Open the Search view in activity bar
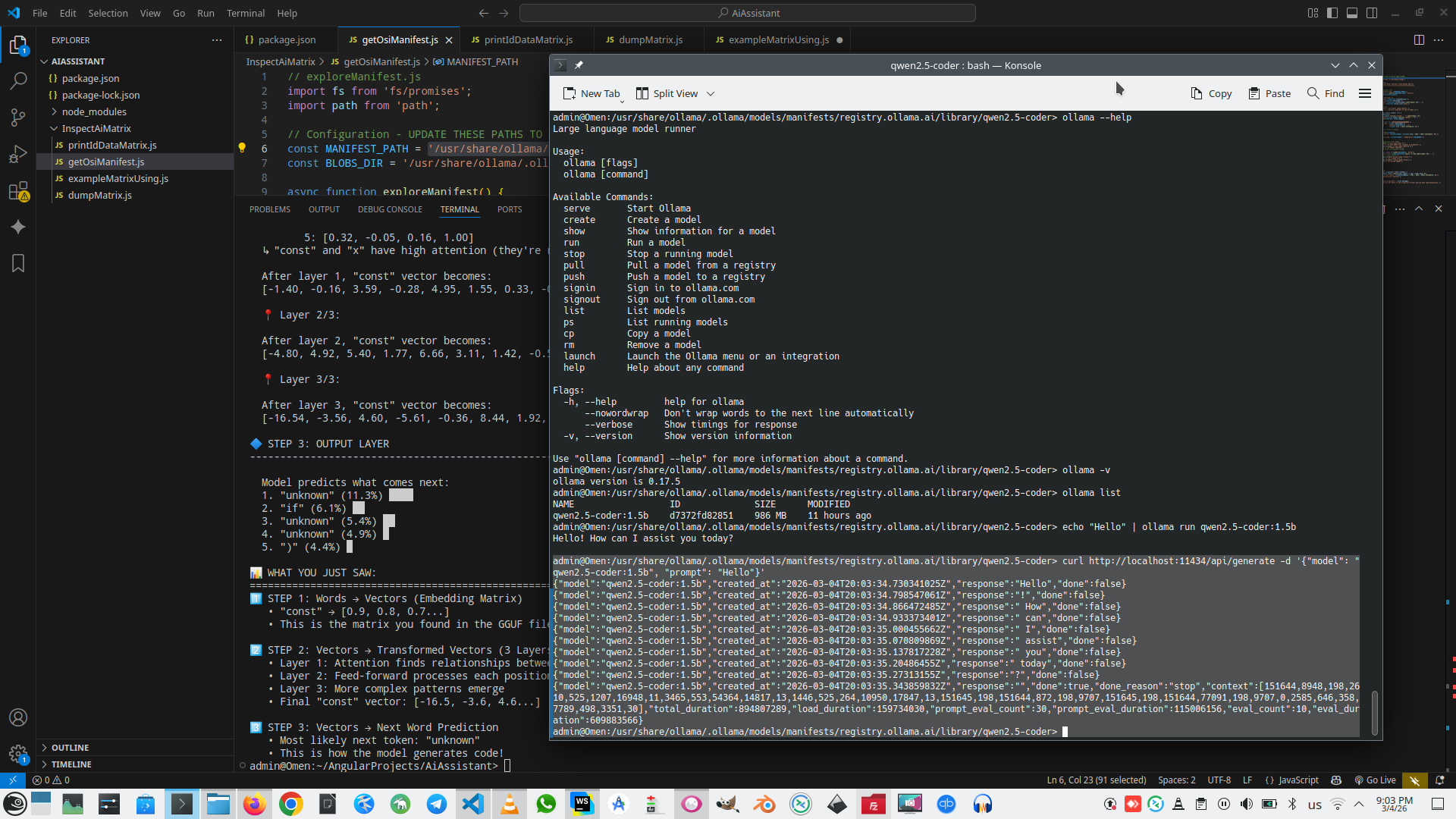Screen dimensions: 1456x819 click(18, 80)
